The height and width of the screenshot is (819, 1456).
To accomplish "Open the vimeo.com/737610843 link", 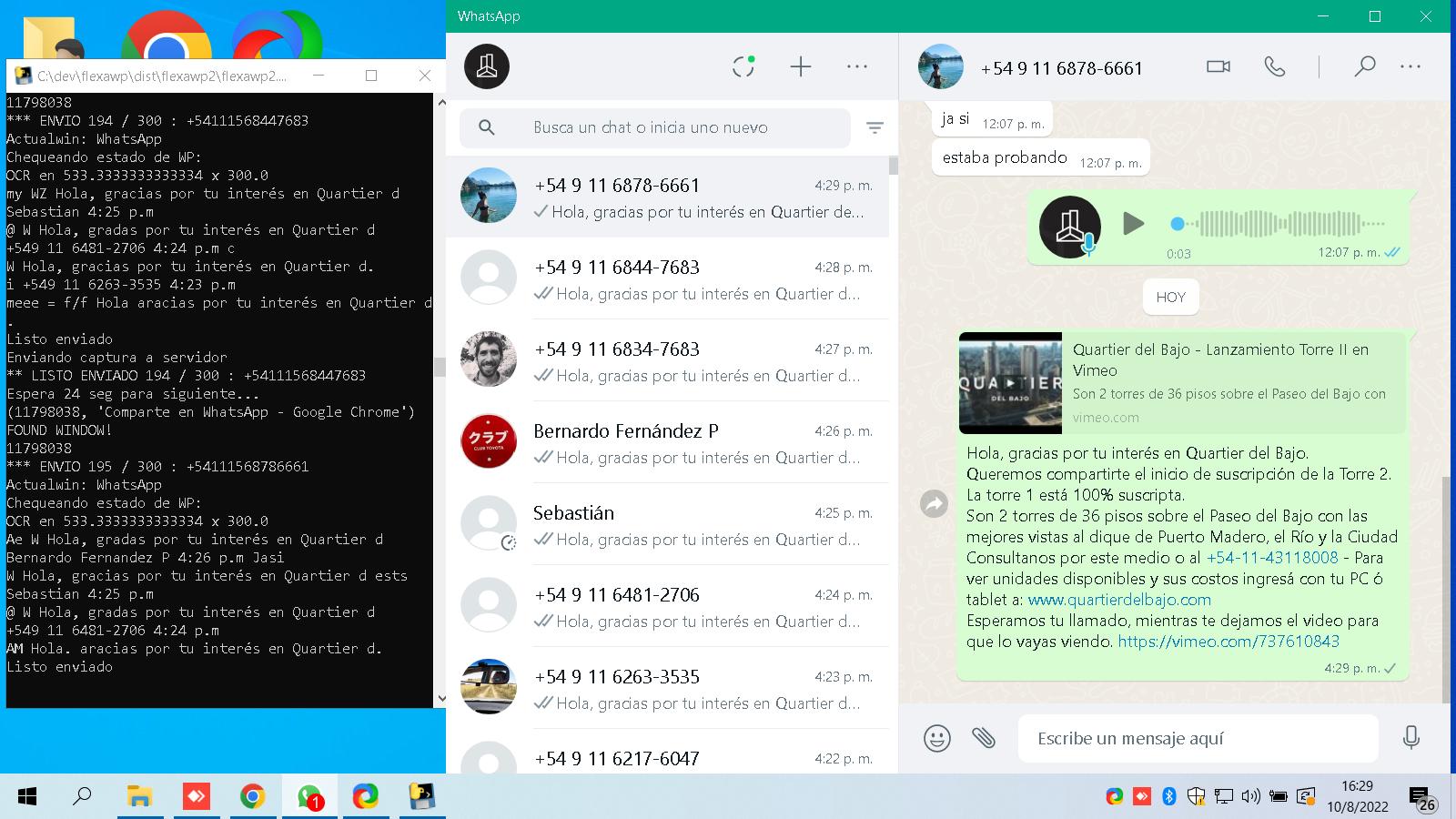I will tap(1228, 642).
